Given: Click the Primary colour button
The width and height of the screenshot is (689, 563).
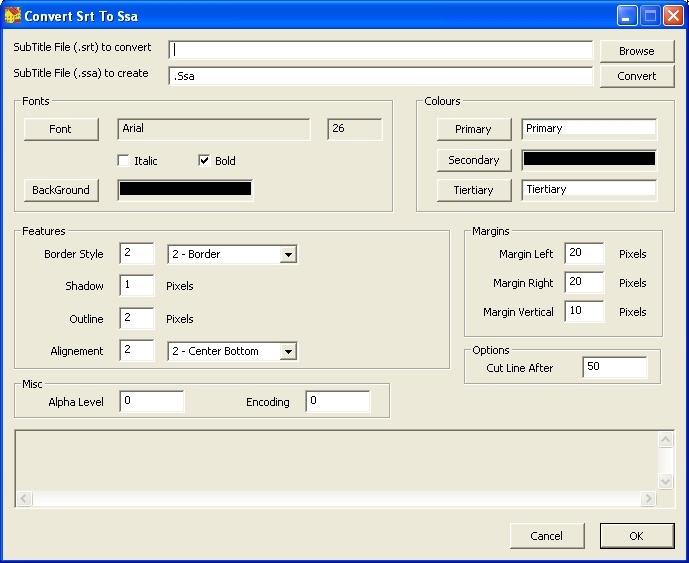Looking at the screenshot, I should coord(474,129).
